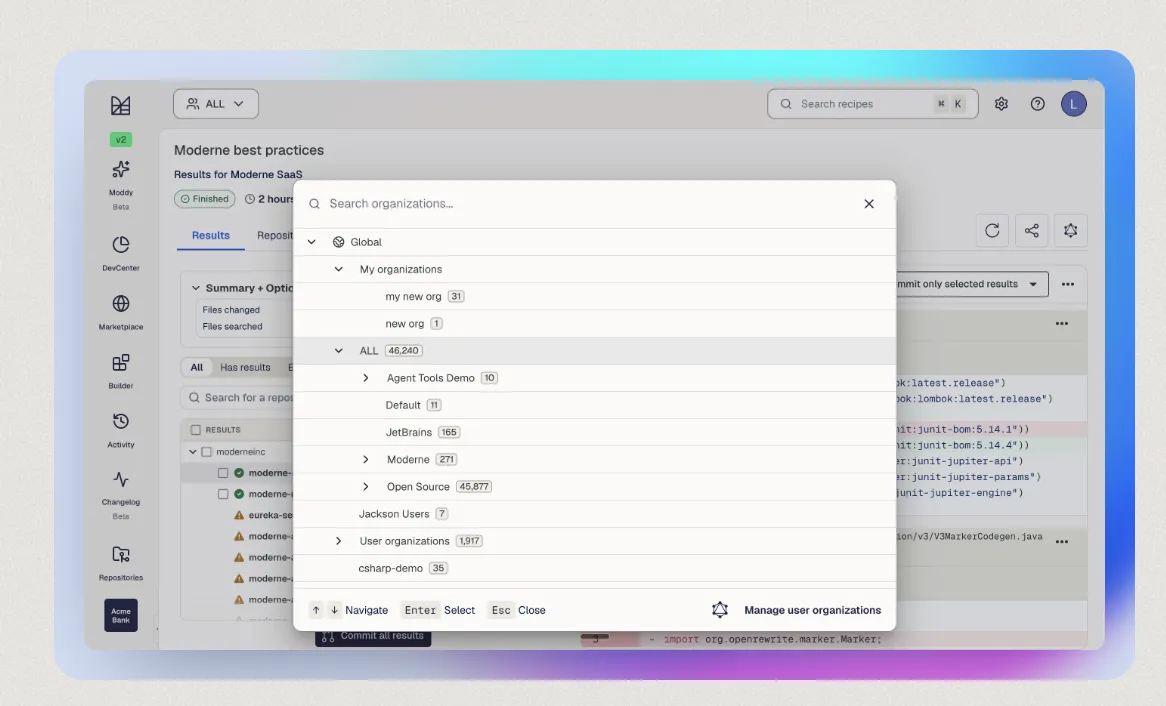Image resolution: width=1166 pixels, height=706 pixels.
Task: Click GraphQL icon next to Manage user organizations
Action: [x=719, y=610]
